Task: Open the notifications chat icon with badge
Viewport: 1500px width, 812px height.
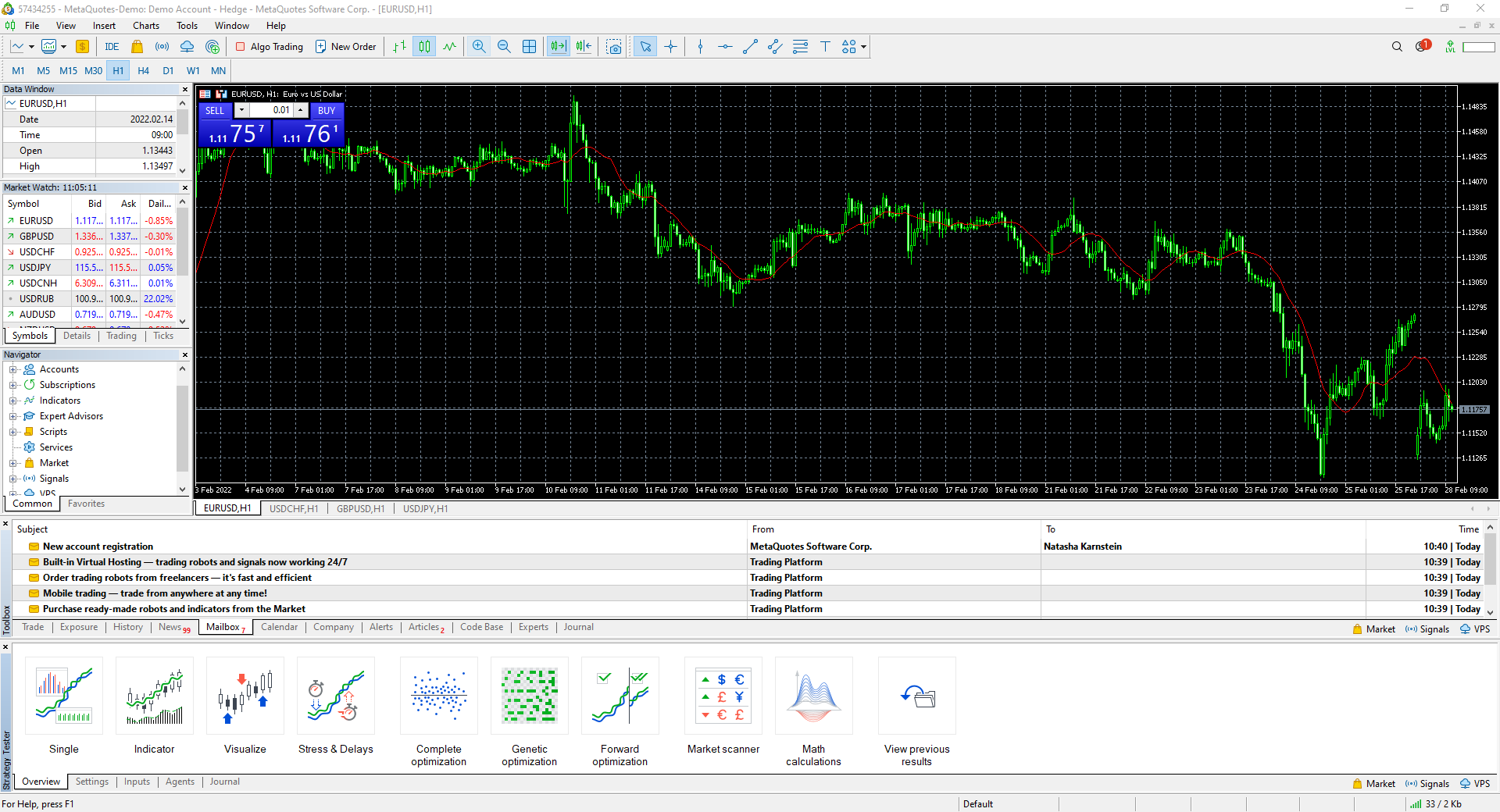Action: coord(1423,46)
